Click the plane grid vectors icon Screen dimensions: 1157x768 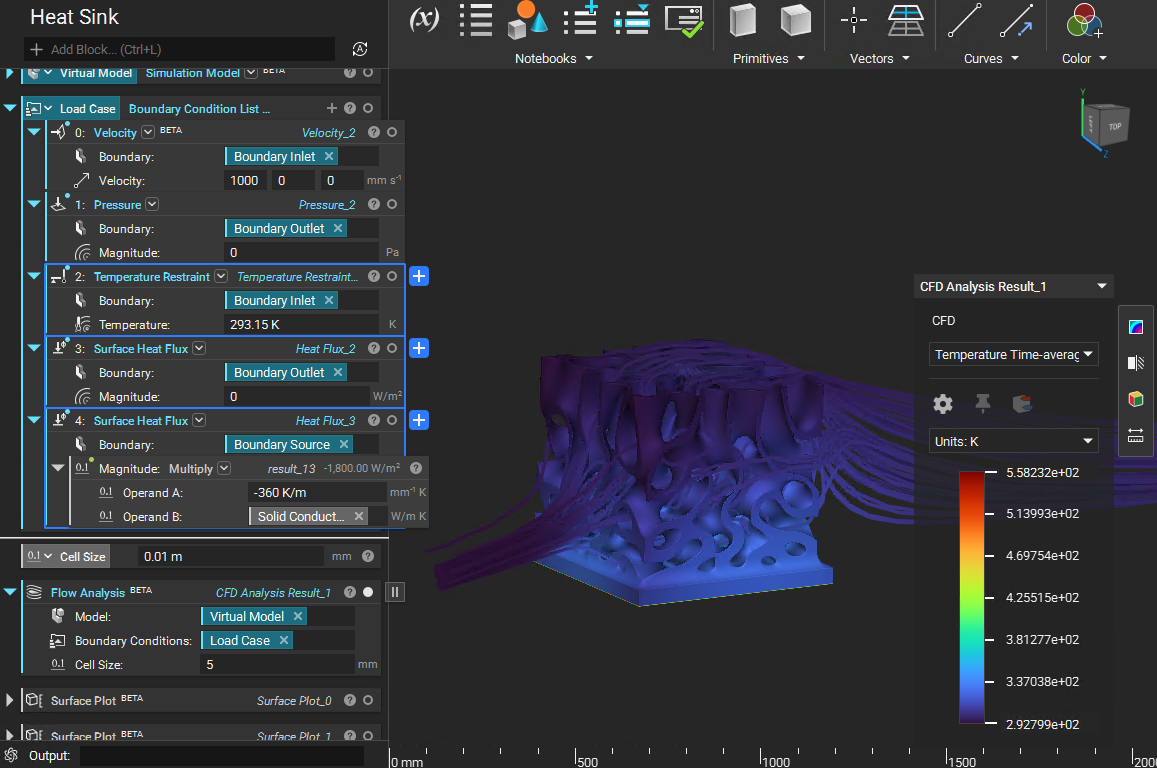[905, 20]
